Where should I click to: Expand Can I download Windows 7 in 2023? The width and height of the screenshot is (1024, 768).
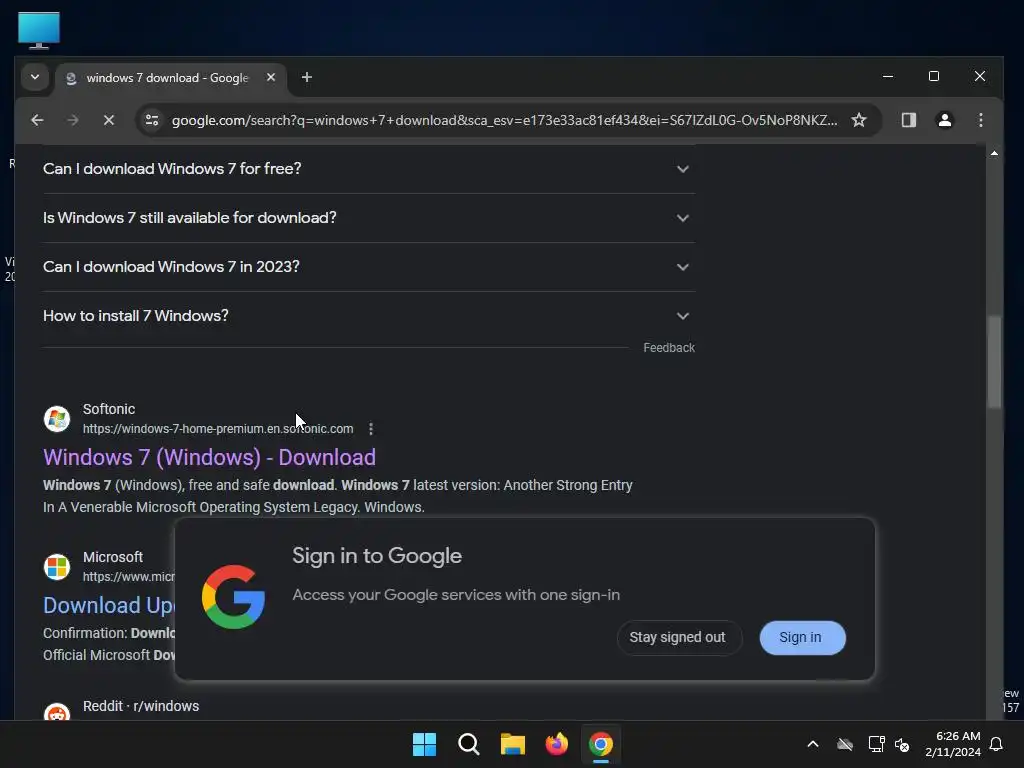click(x=369, y=266)
